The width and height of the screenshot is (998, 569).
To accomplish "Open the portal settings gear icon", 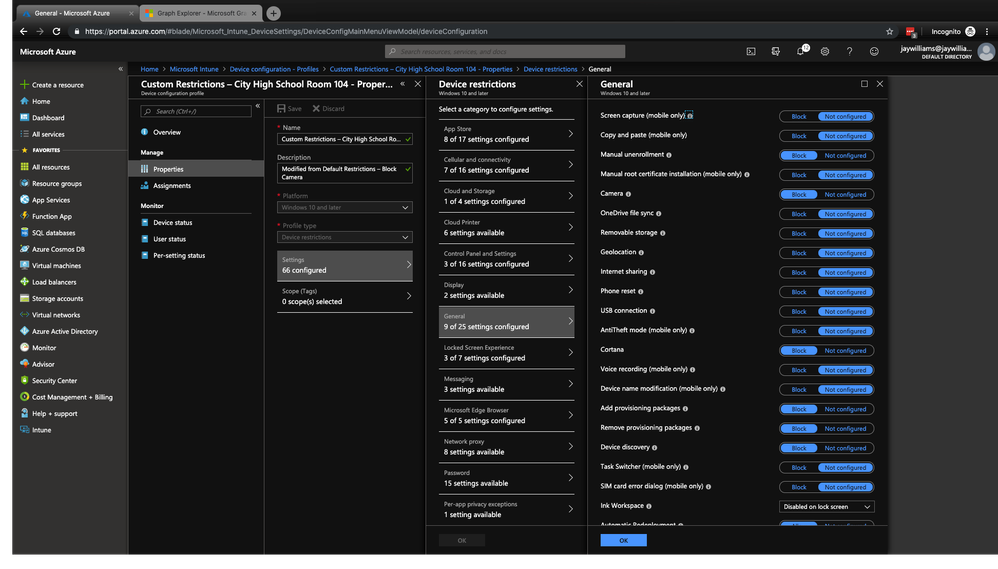I will 825,52.
